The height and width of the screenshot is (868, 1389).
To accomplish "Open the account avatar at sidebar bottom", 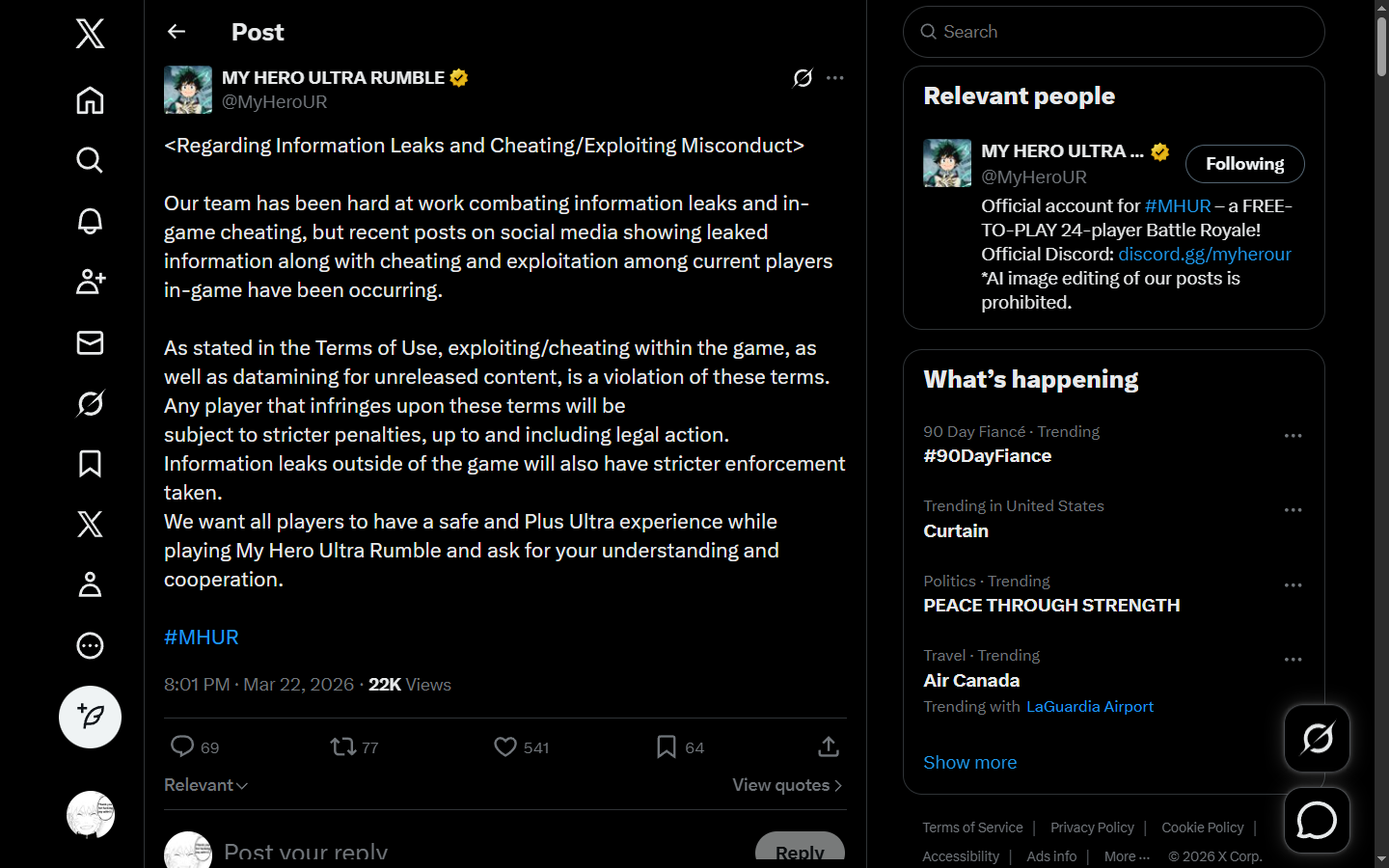I will 91,815.
